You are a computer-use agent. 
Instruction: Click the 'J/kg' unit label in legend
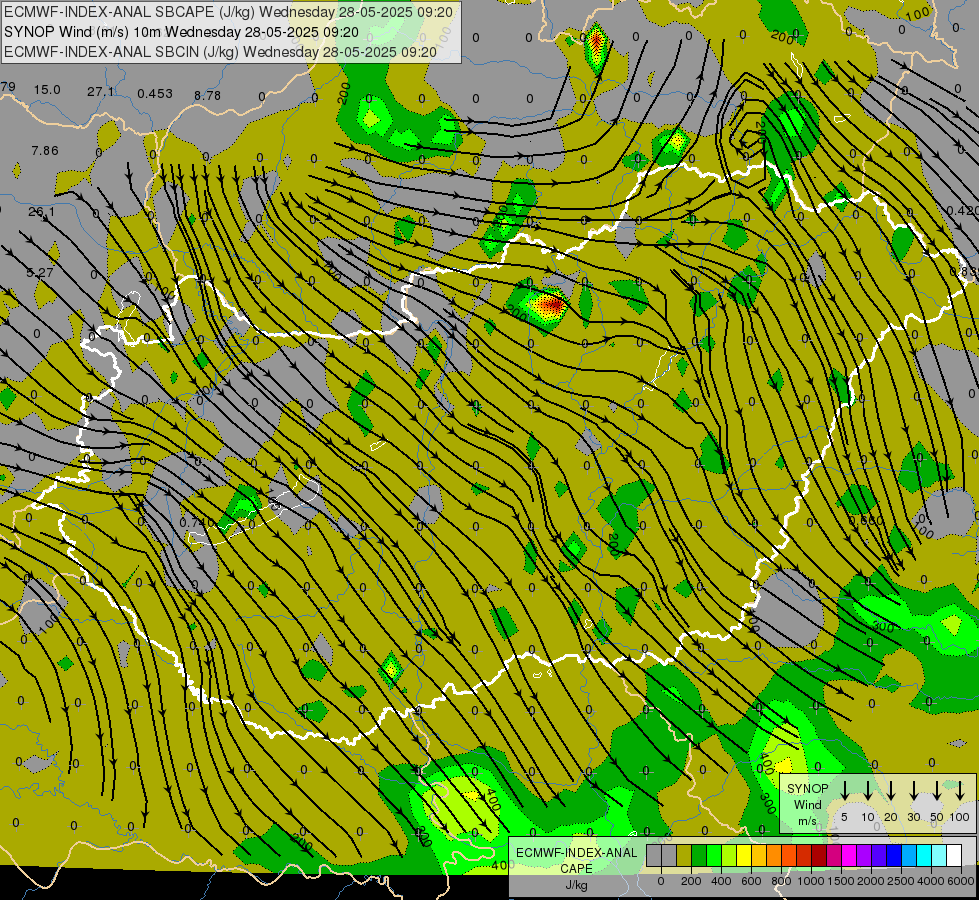(576, 885)
